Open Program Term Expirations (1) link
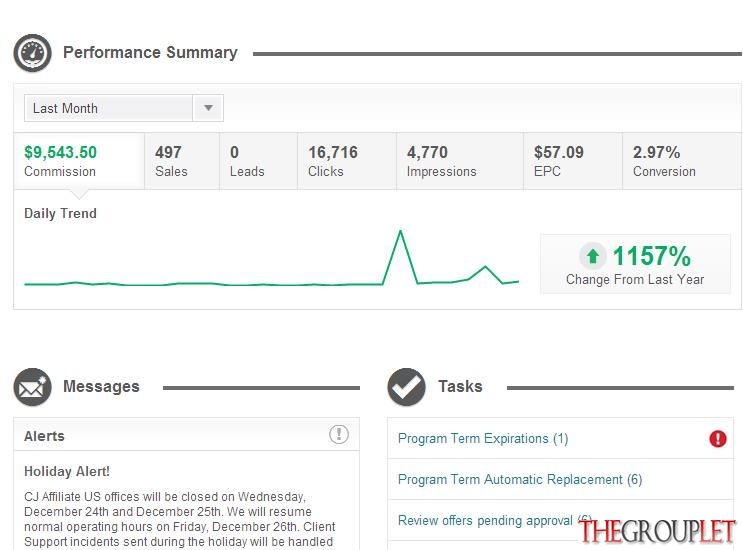 click(483, 439)
